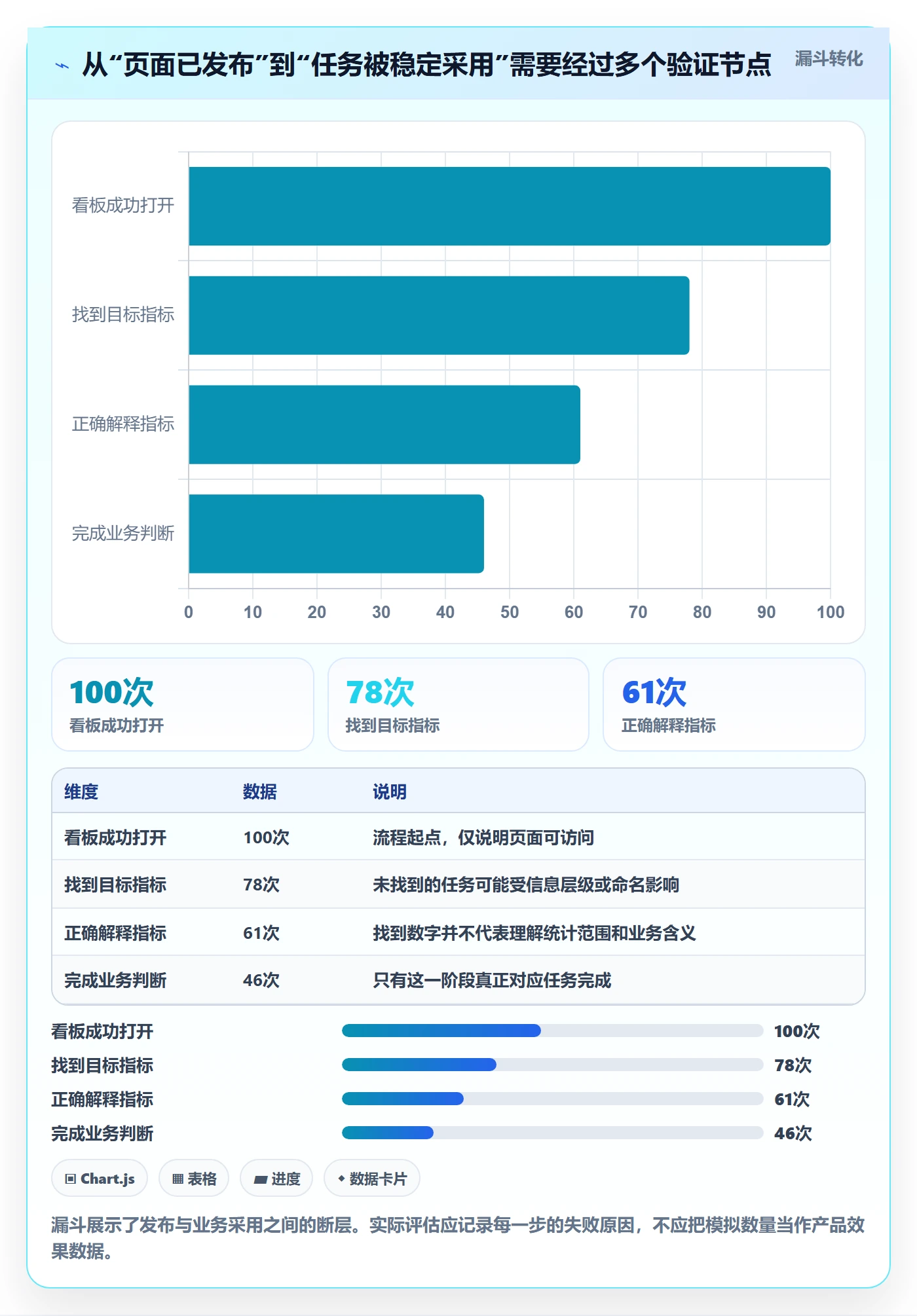Image resolution: width=917 pixels, height=1316 pixels.
Task: Click the 完成业务判断 y-axis label
Action: click(123, 534)
